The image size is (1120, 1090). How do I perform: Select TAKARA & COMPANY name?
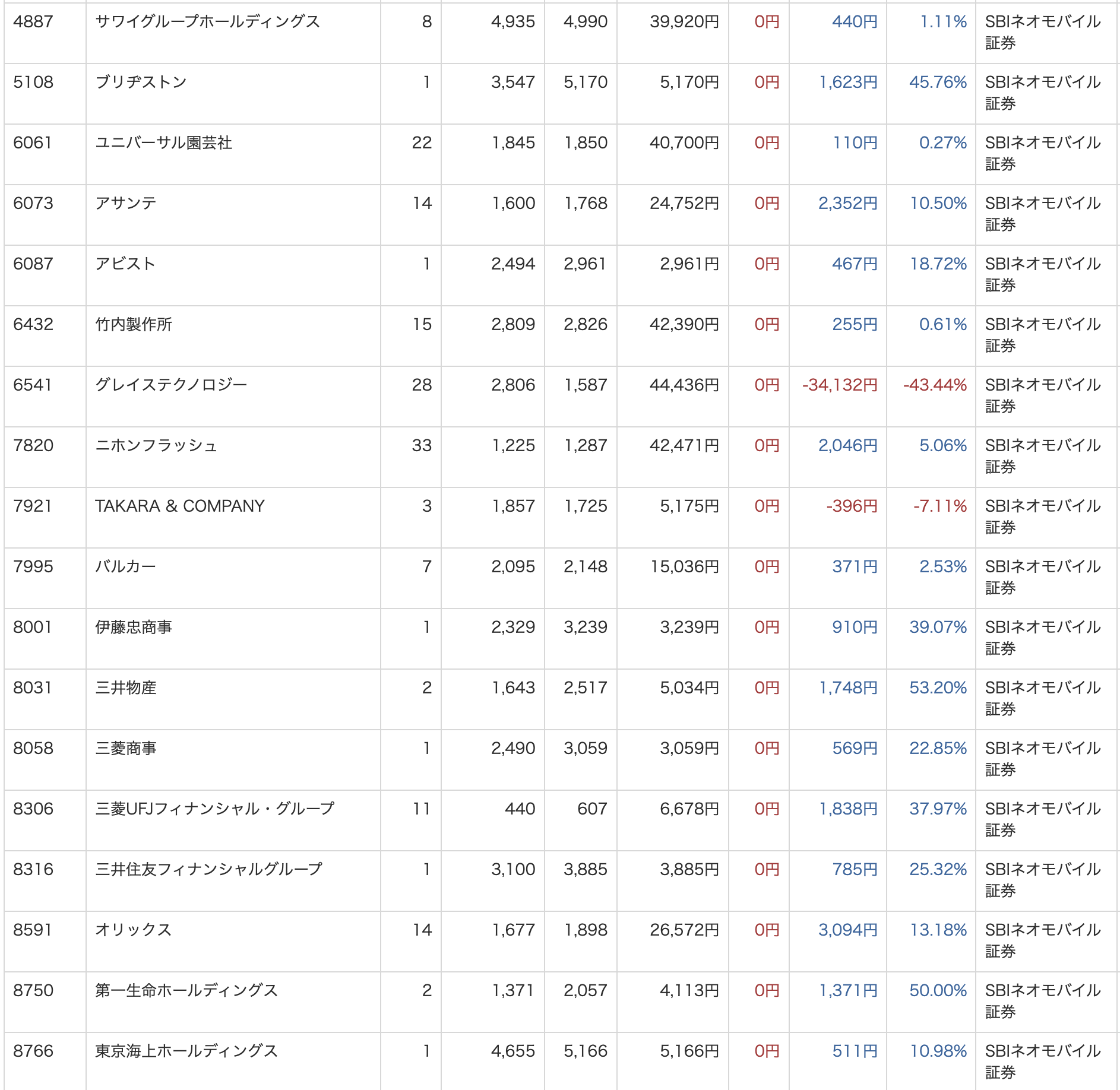coord(180,506)
